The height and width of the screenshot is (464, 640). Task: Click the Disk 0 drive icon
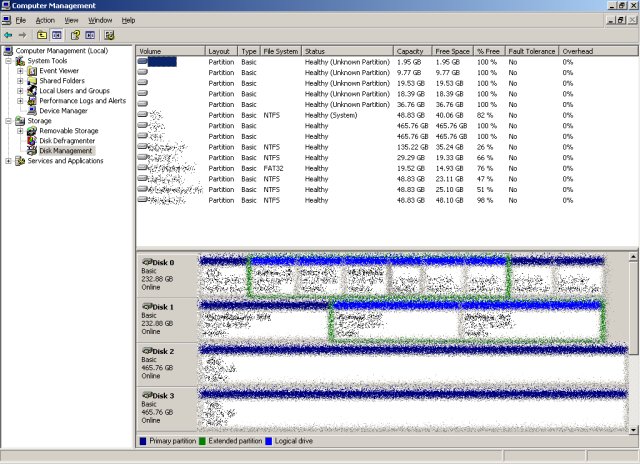click(x=147, y=262)
